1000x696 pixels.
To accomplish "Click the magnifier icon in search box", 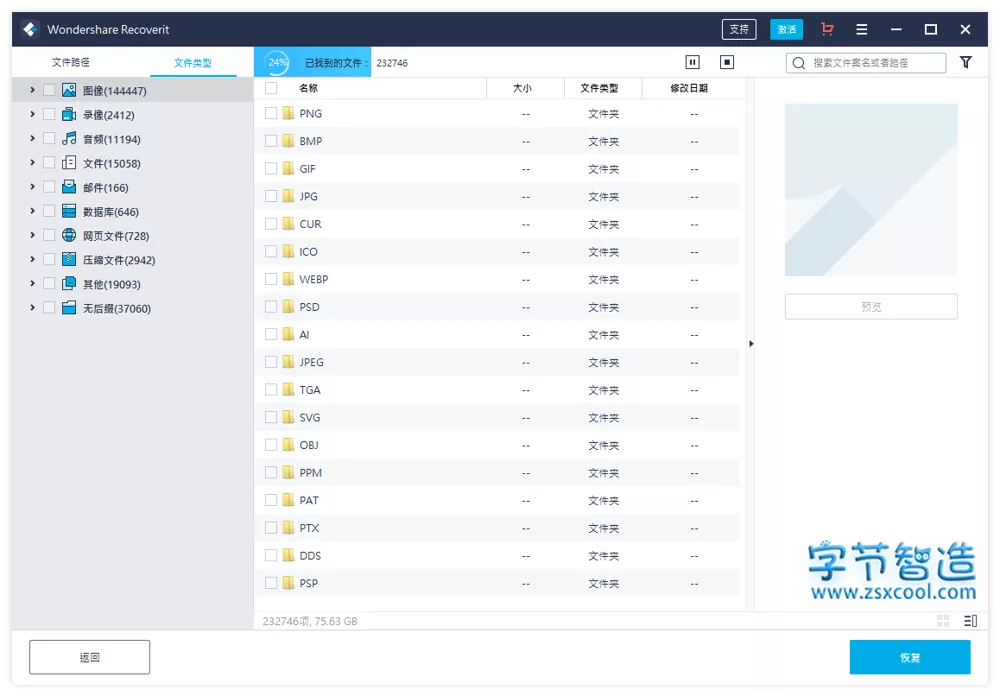I will [798, 63].
